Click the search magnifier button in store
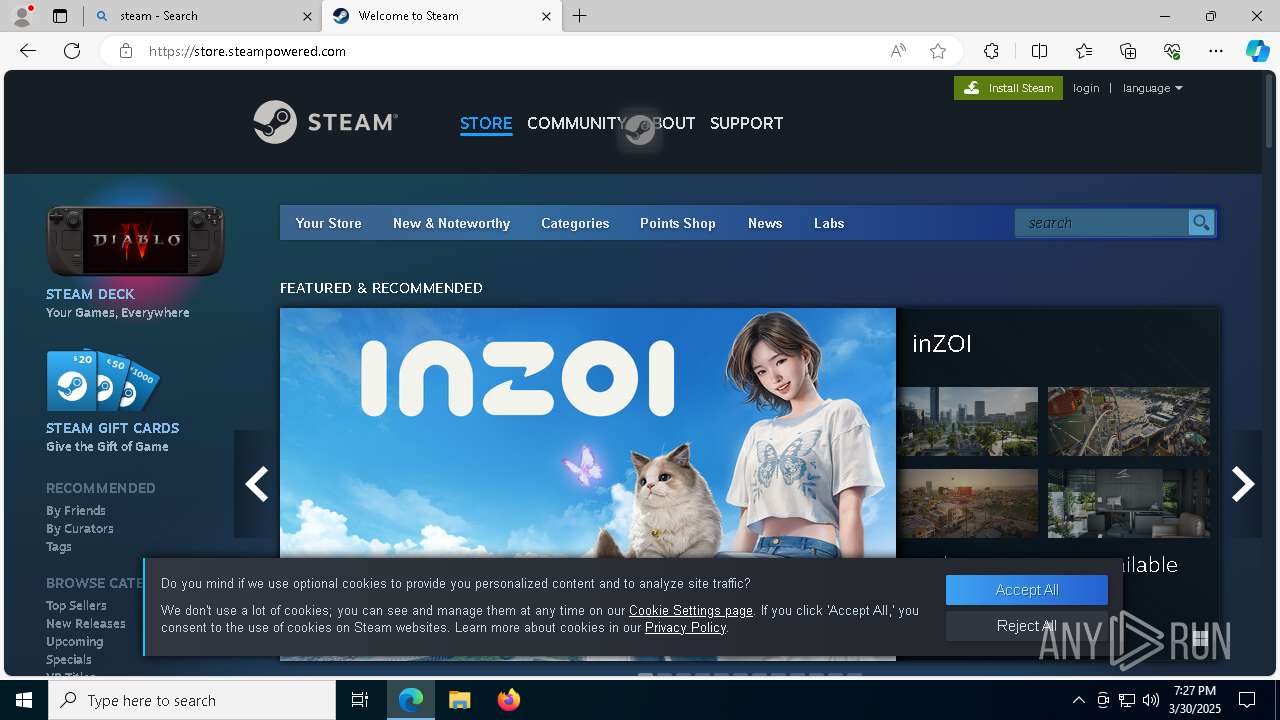The width and height of the screenshot is (1280, 720). pos(1201,223)
